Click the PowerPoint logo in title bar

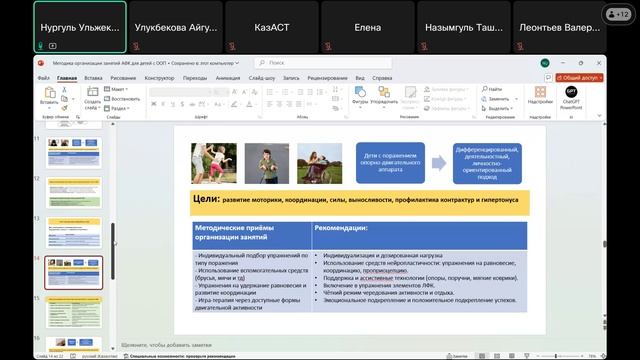click(x=41, y=63)
